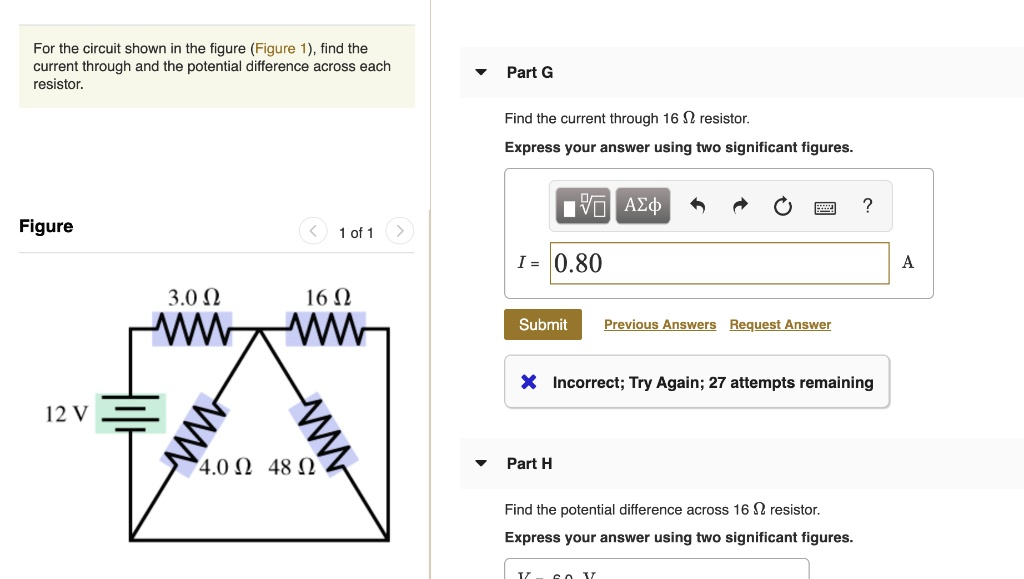Reset the answer with circular arrow icon
This screenshot has height=579, width=1024.
782,207
